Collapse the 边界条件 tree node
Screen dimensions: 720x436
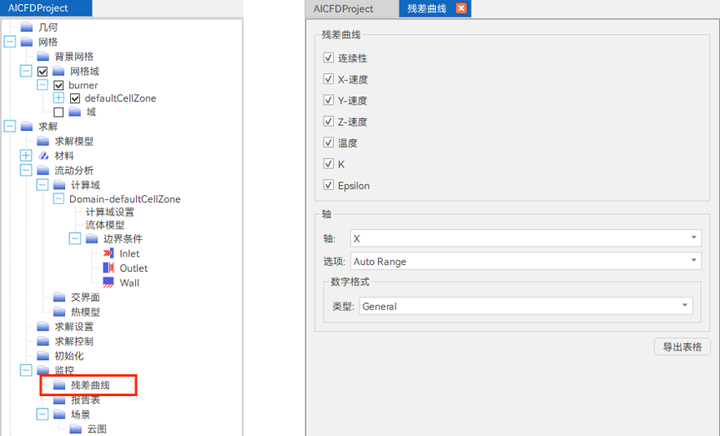pos(75,238)
